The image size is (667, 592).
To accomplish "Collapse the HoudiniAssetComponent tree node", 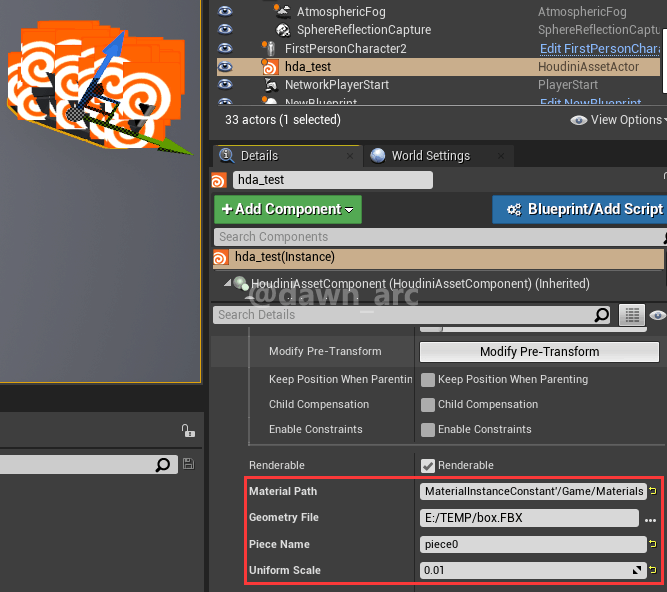I will 228,284.
